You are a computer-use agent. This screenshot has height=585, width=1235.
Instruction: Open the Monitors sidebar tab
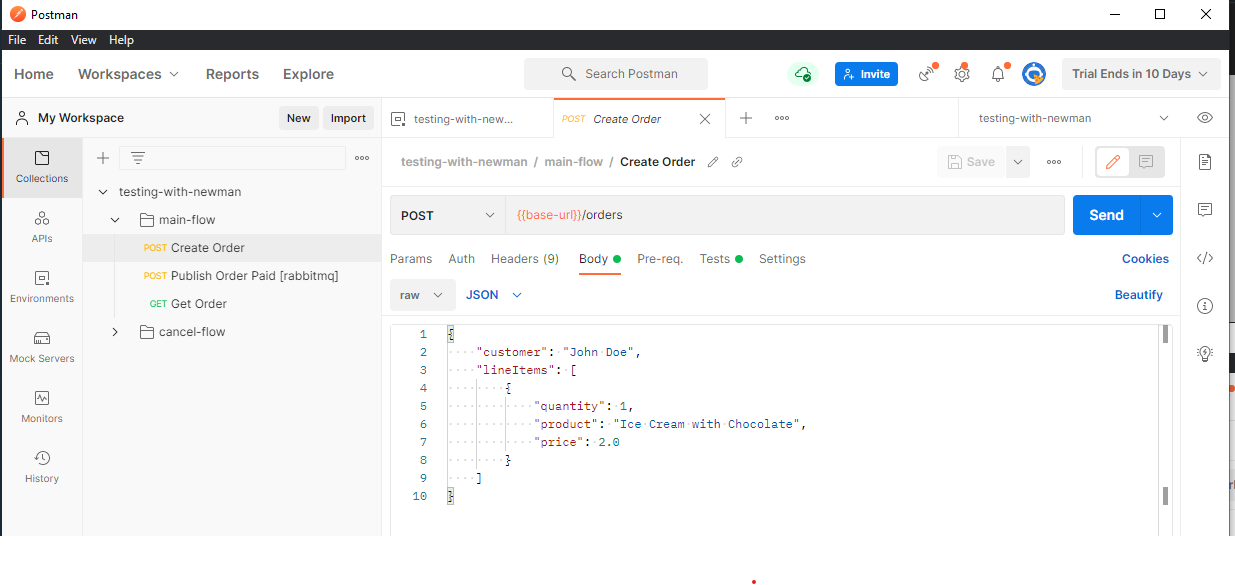(x=42, y=406)
